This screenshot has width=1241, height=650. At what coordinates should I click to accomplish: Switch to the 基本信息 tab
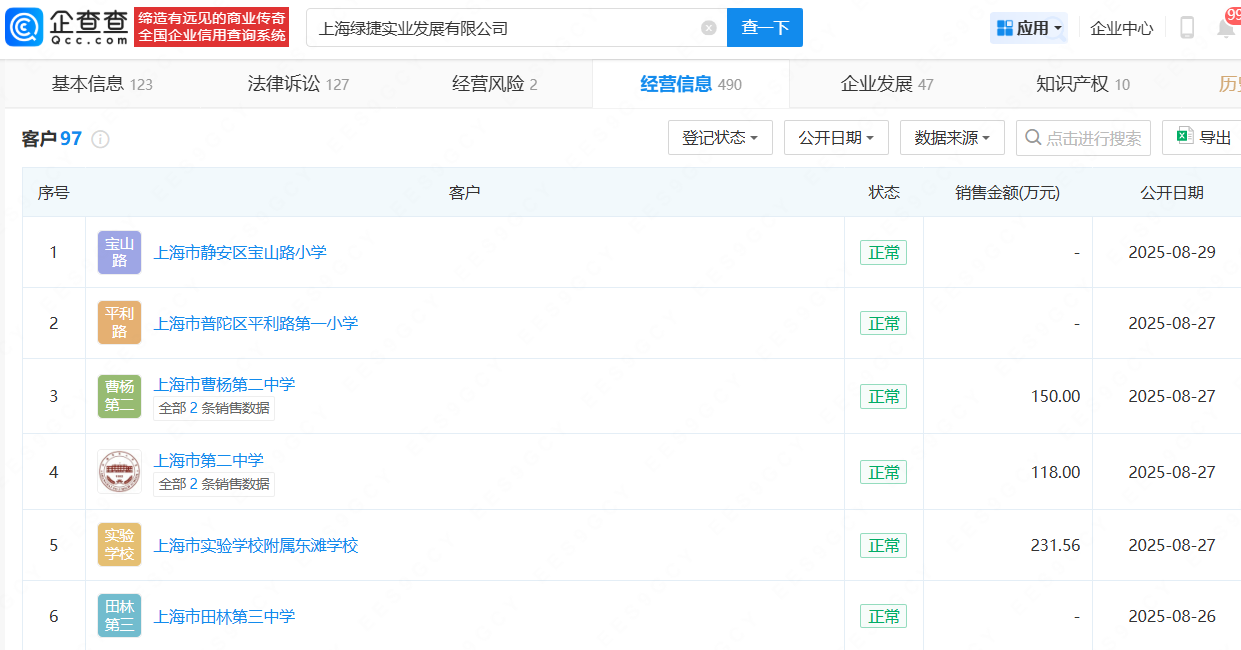coord(102,84)
